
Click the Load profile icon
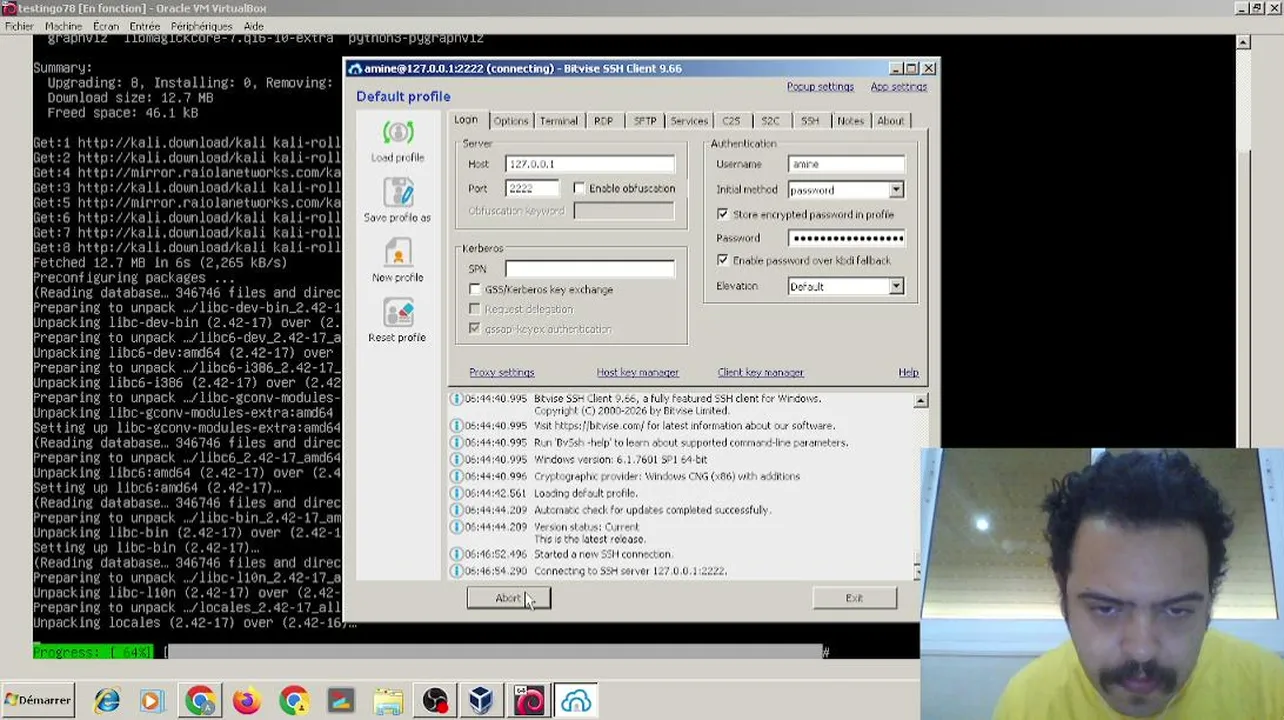[x=398, y=132]
